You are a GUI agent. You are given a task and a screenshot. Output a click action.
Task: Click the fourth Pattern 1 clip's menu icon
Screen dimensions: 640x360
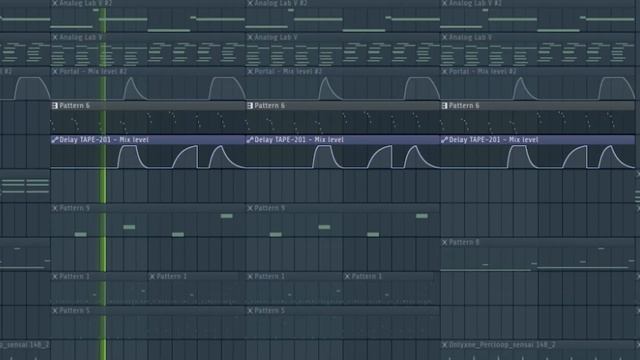tap(347, 276)
